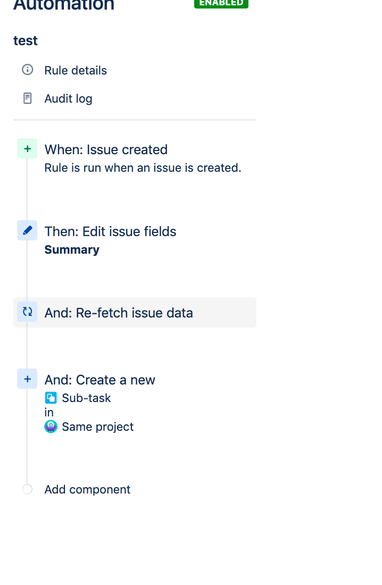Click the Re-fetch refresh arrows icon
Viewport: 382px width, 585px height.
tap(27, 312)
